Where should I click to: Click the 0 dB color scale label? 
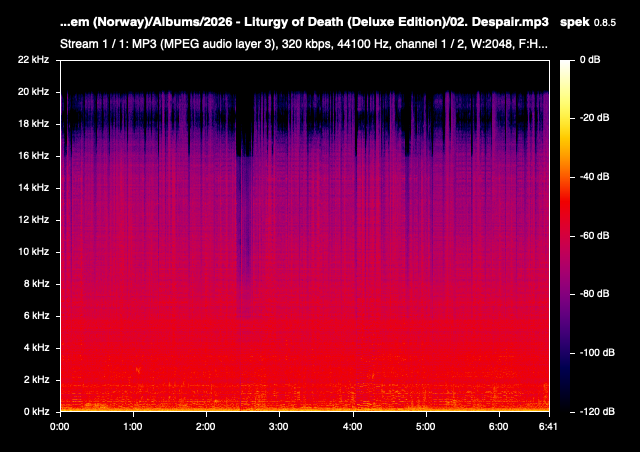[x=590, y=60]
